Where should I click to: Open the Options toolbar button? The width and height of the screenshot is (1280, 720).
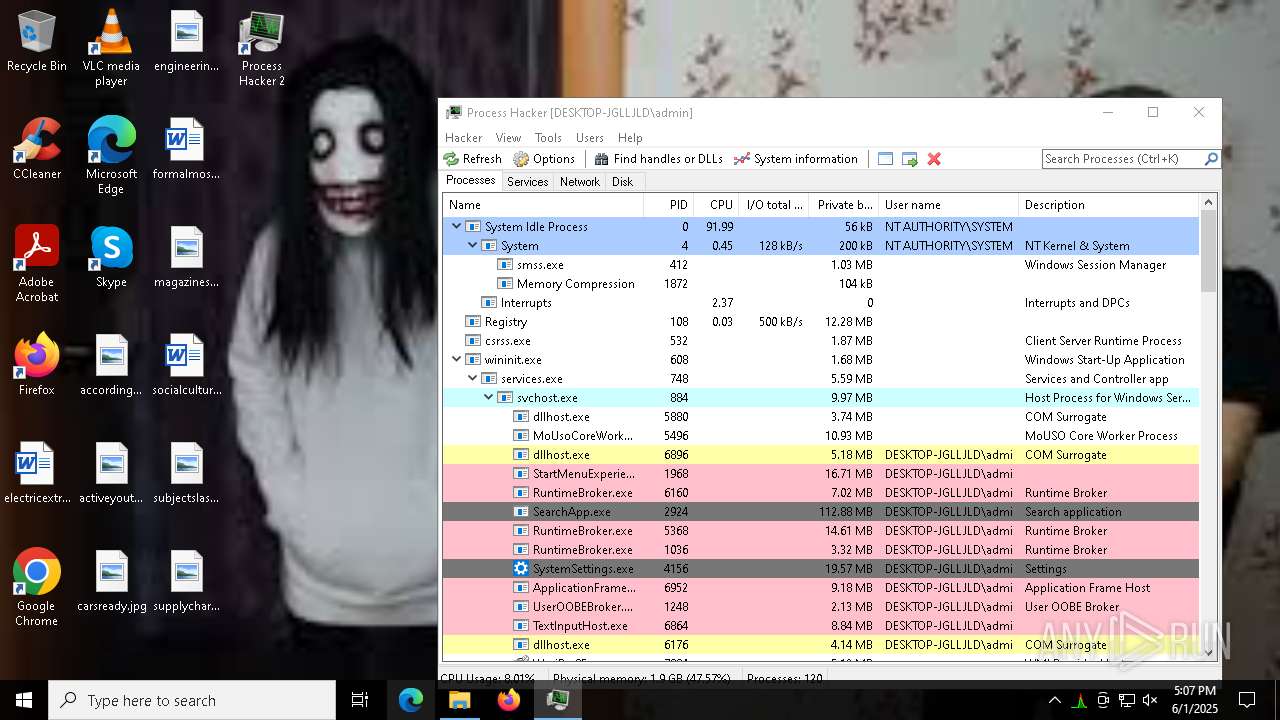(544, 159)
